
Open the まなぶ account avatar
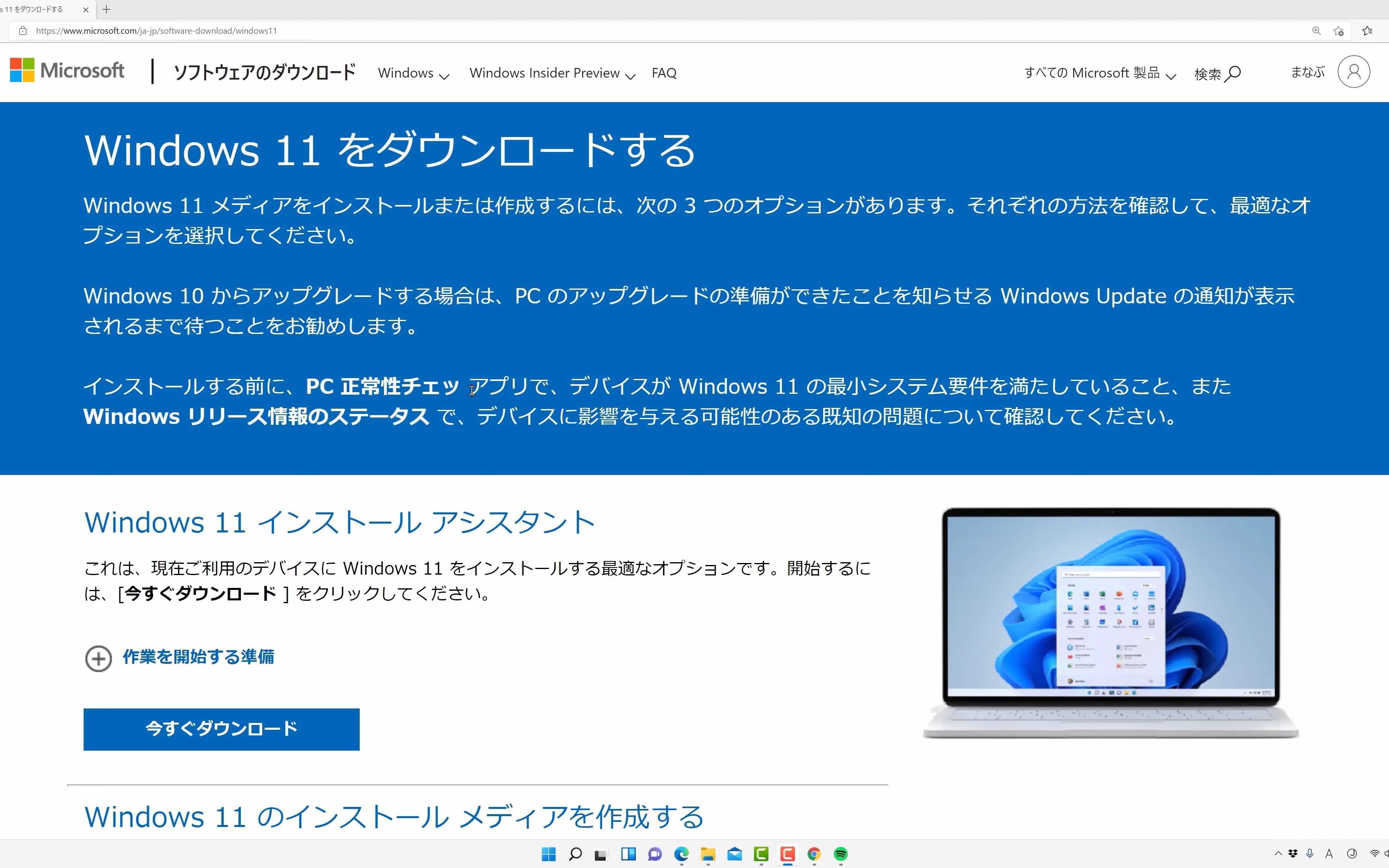(1353, 71)
